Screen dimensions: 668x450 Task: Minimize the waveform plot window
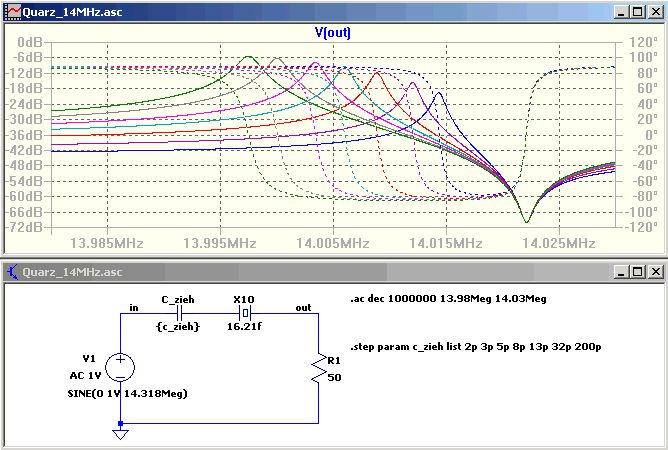[x=621, y=12]
